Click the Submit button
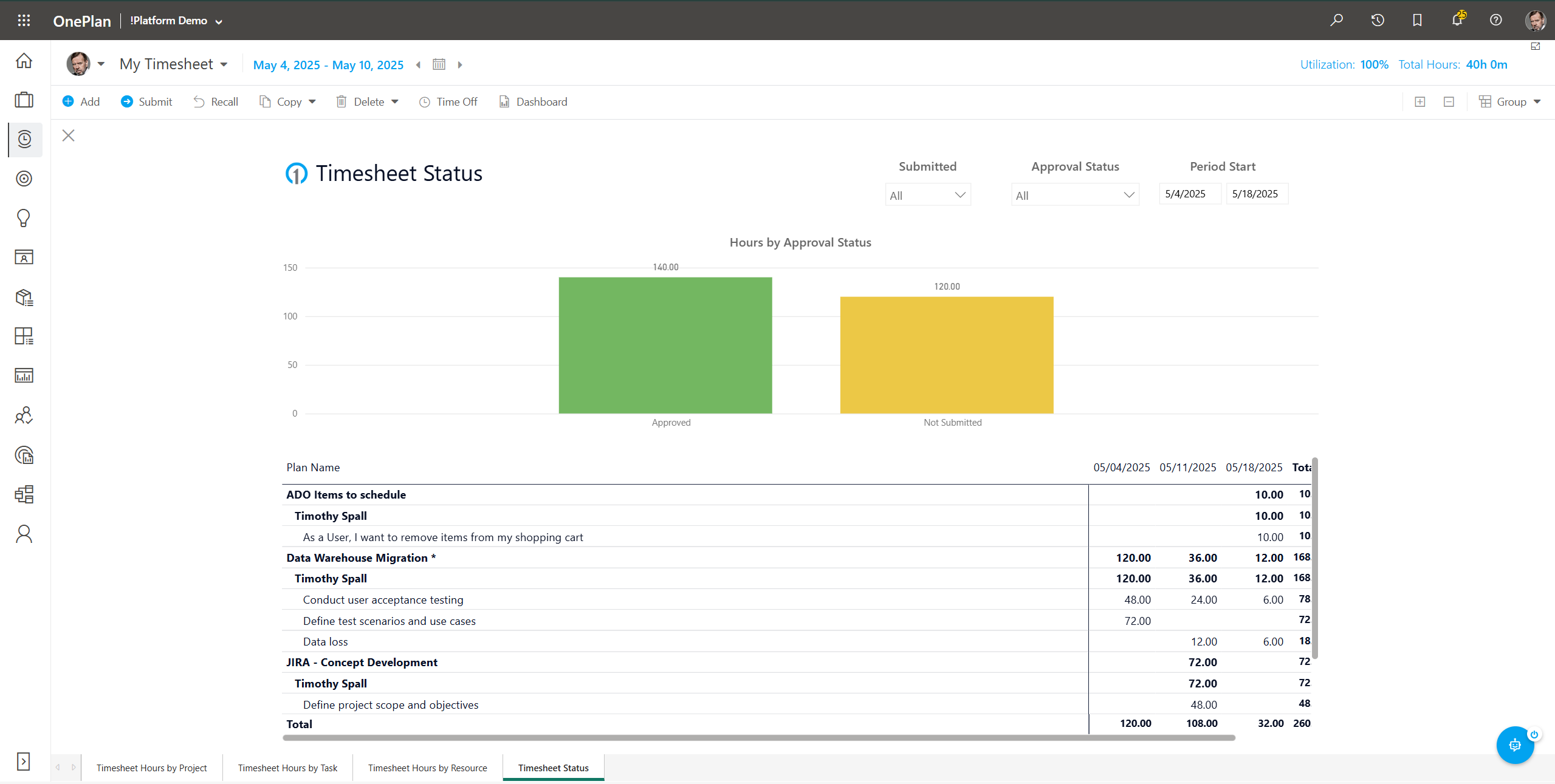The width and height of the screenshot is (1555, 784). [146, 101]
